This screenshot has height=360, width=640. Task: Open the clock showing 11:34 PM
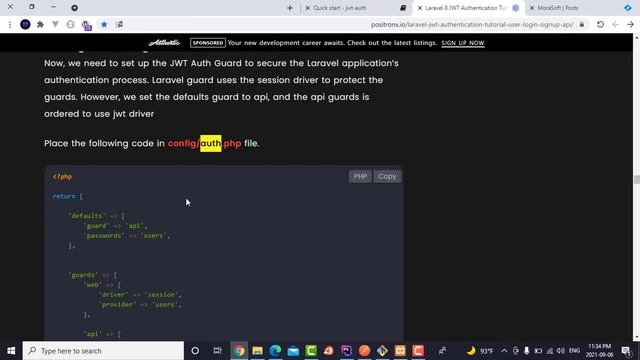point(600,351)
